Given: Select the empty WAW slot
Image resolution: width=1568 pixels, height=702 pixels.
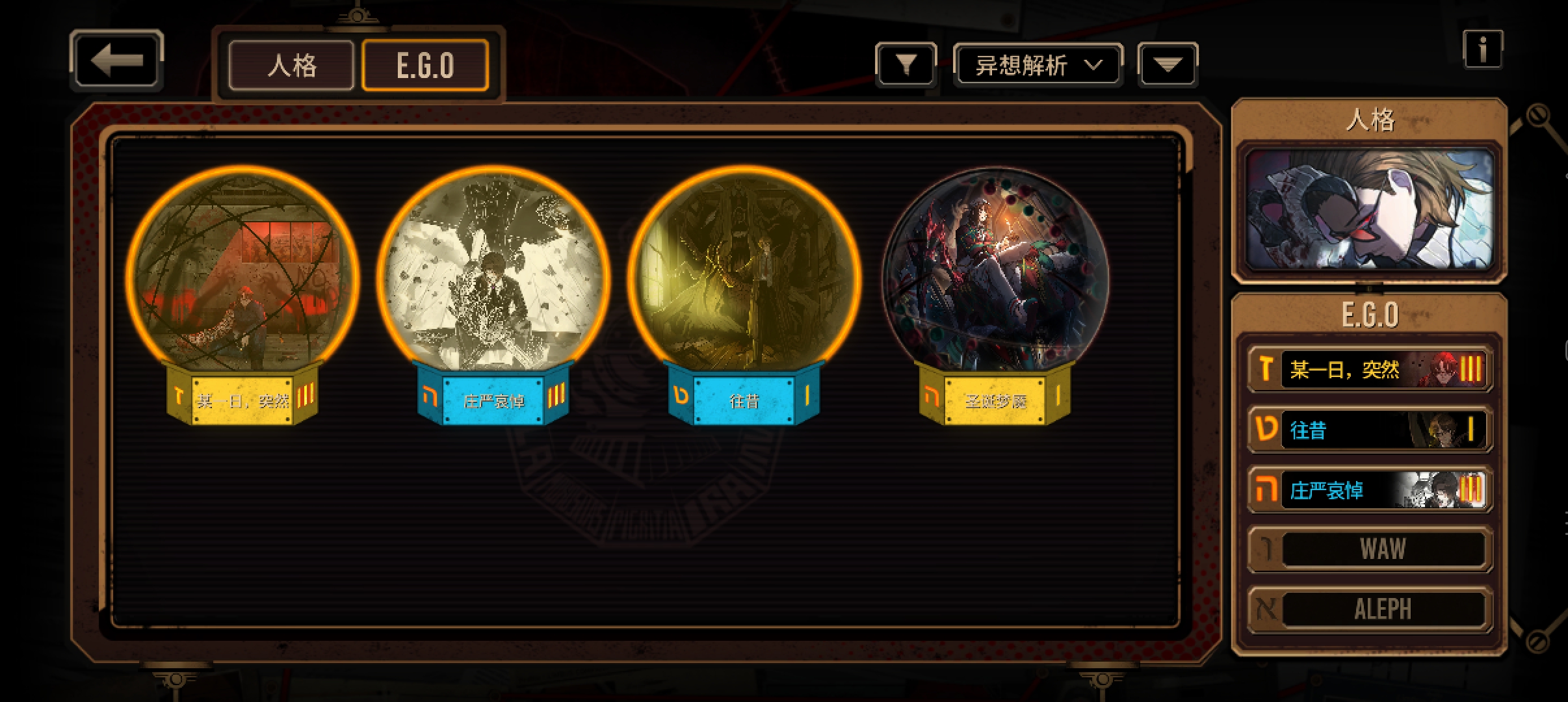Looking at the screenshot, I should pyautogui.click(x=1370, y=549).
